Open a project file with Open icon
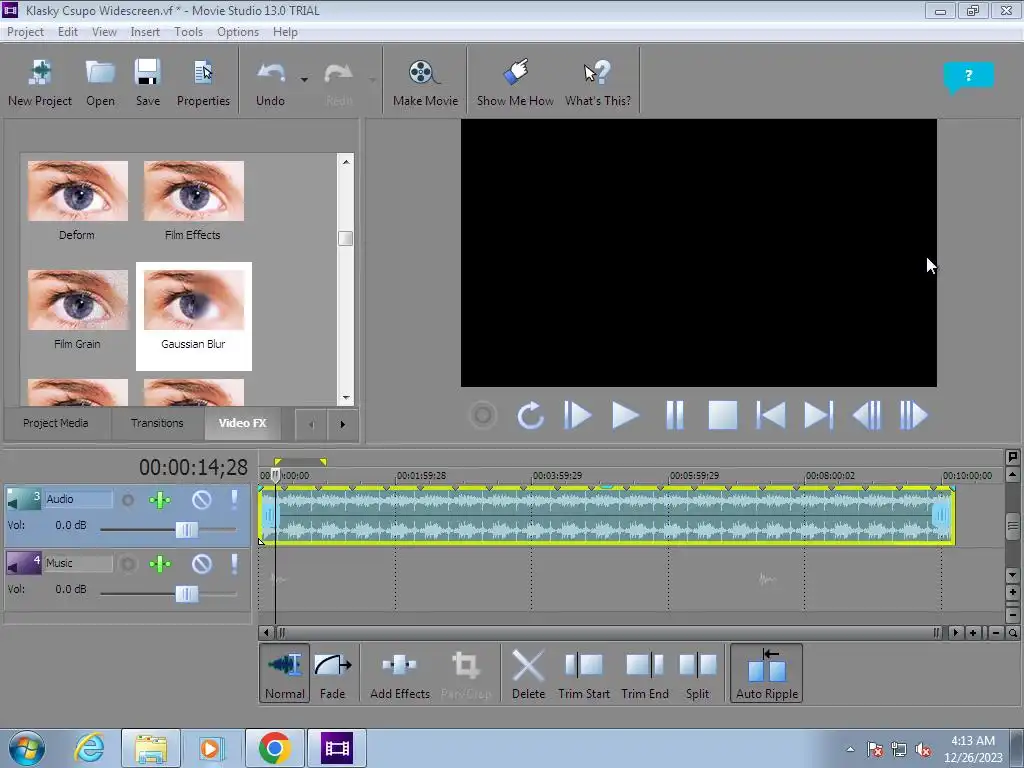1024x768 pixels. (x=101, y=83)
